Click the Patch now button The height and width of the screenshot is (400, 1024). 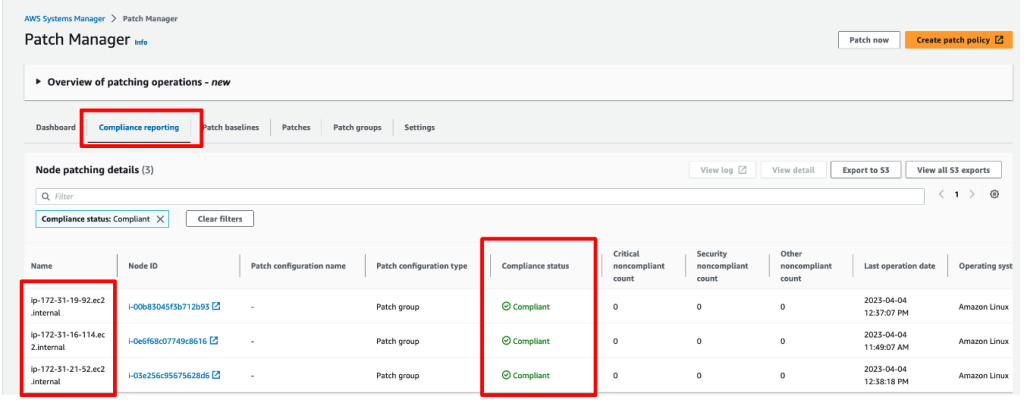point(869,40)
